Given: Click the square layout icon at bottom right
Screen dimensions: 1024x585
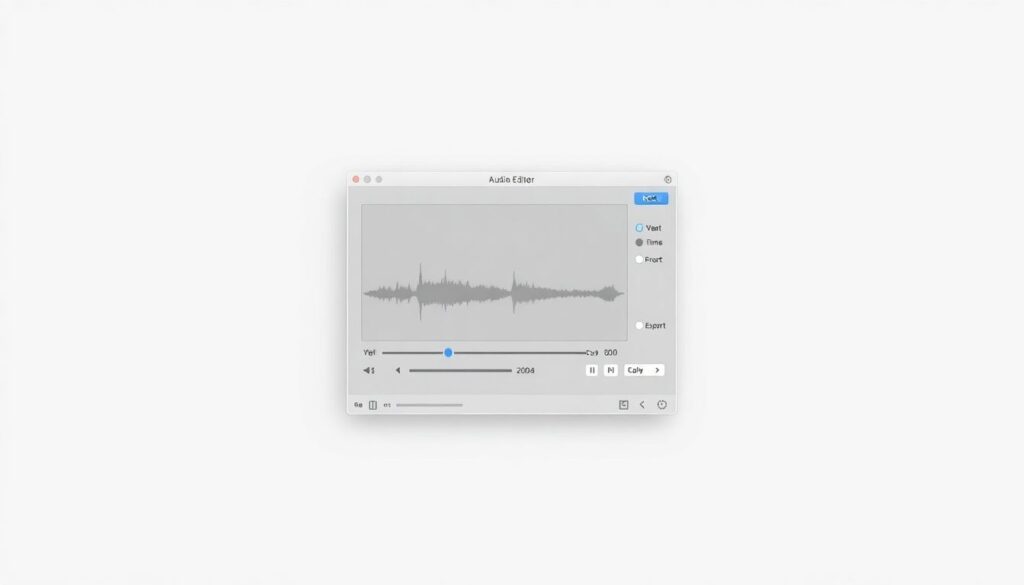Looking at the screenshot, I should pyautogui.click(x=623, y=405).
